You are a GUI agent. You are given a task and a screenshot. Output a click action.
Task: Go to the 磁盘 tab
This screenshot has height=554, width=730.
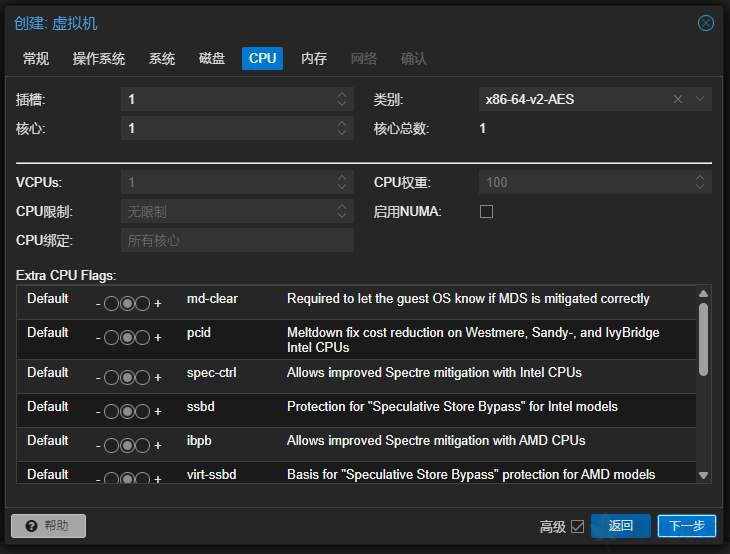tap(212, 59)
